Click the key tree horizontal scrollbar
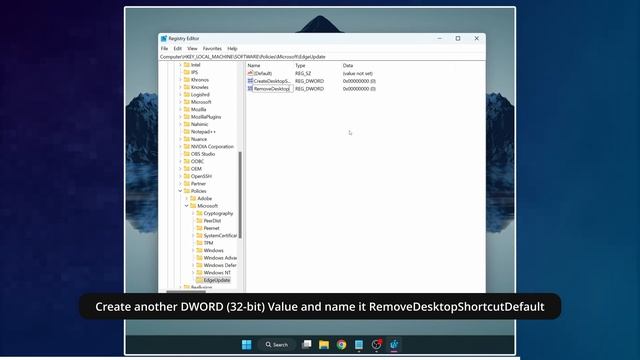The image size is (640, 360). (186, 291)
